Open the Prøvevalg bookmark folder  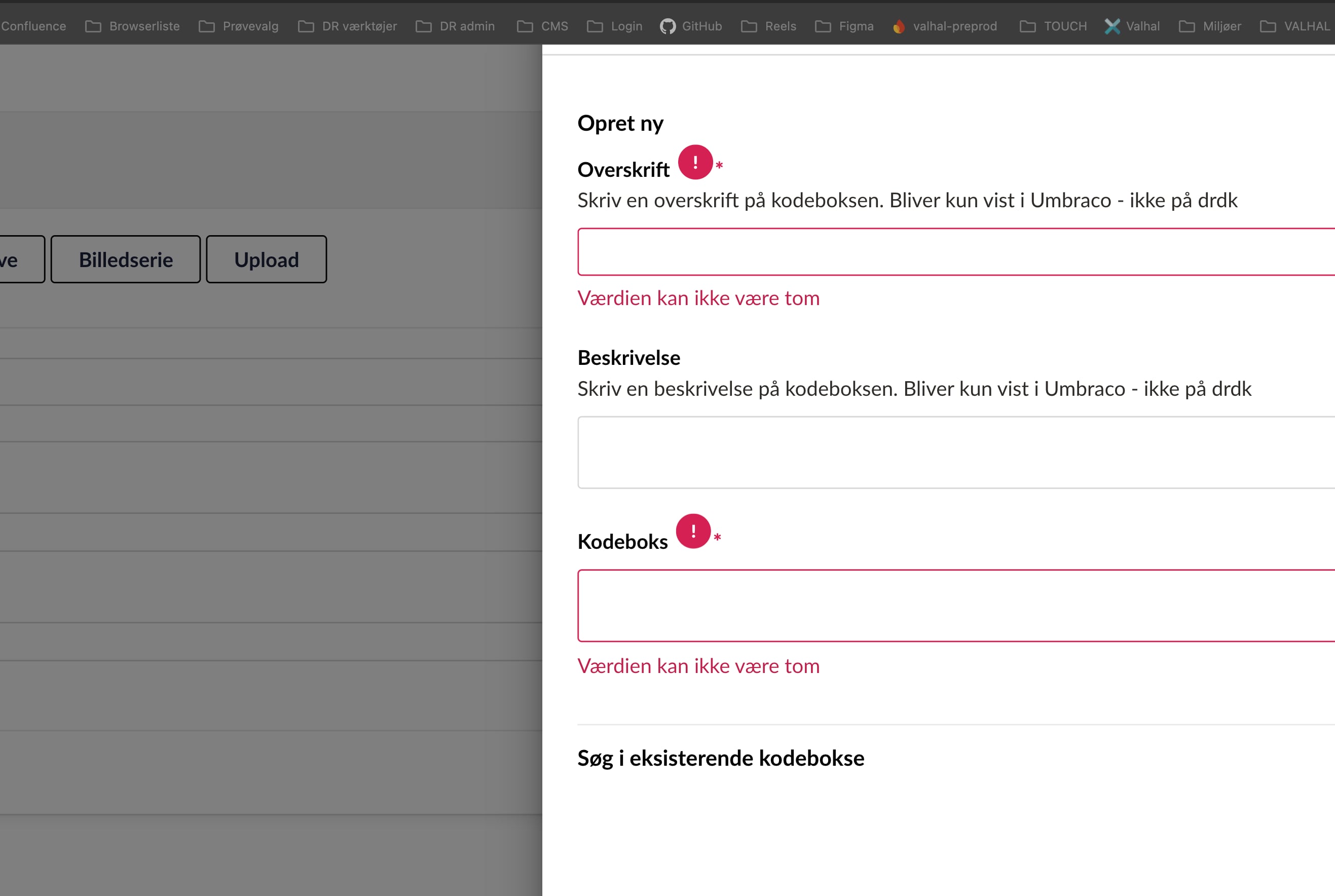click(239, 26)
